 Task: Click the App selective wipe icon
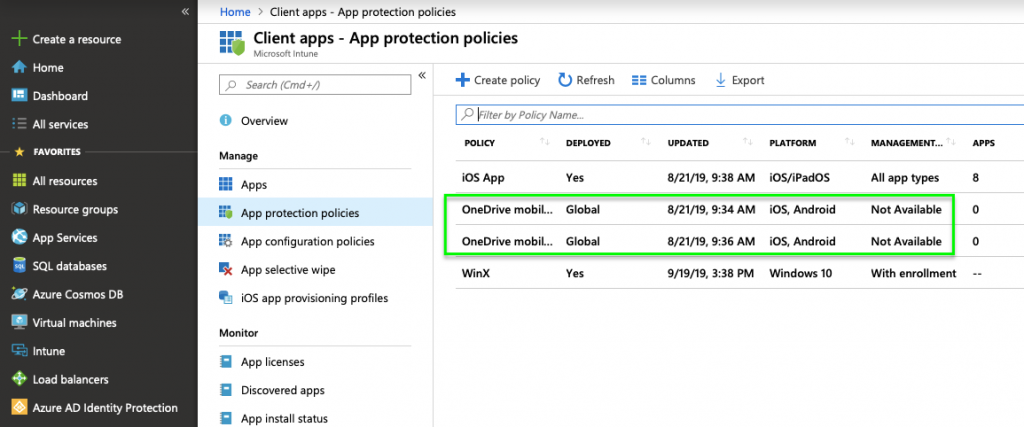(x=226, y=270)
